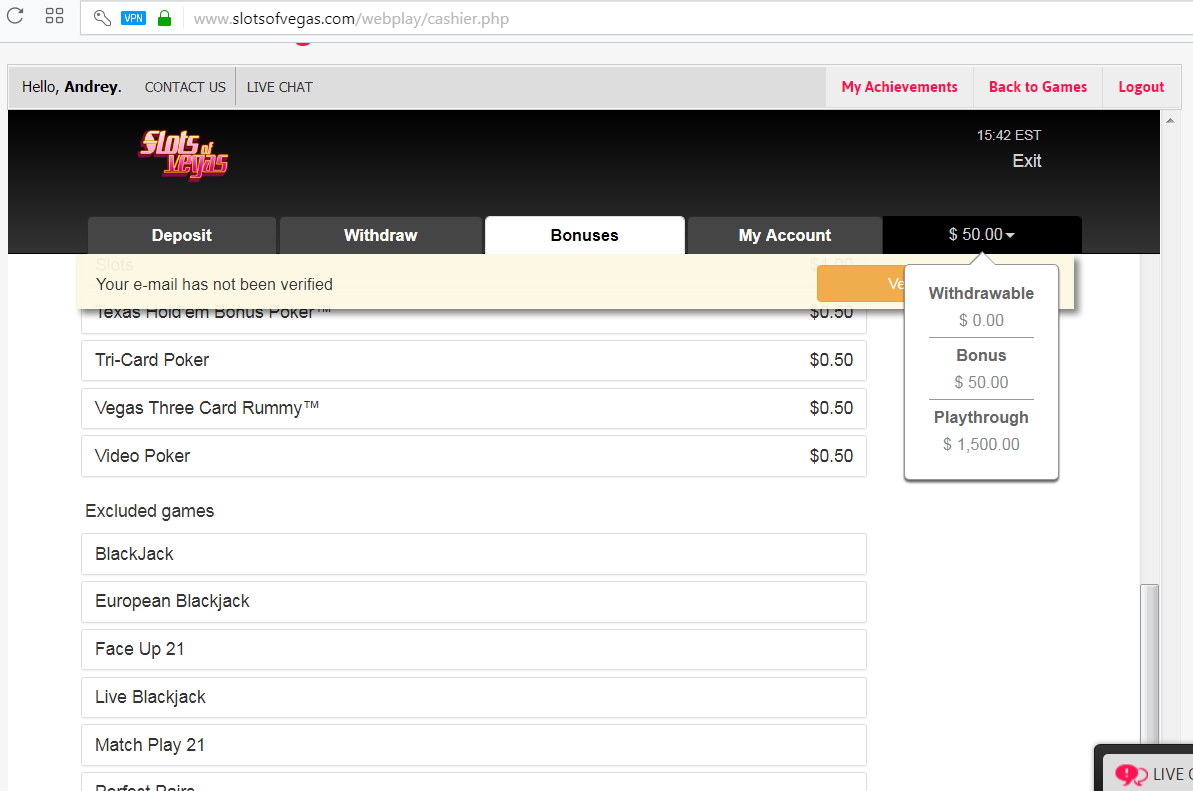The image size is (1193, 791).
Task: Open LIVE CHAT in the header
Action: coord(279,87)
